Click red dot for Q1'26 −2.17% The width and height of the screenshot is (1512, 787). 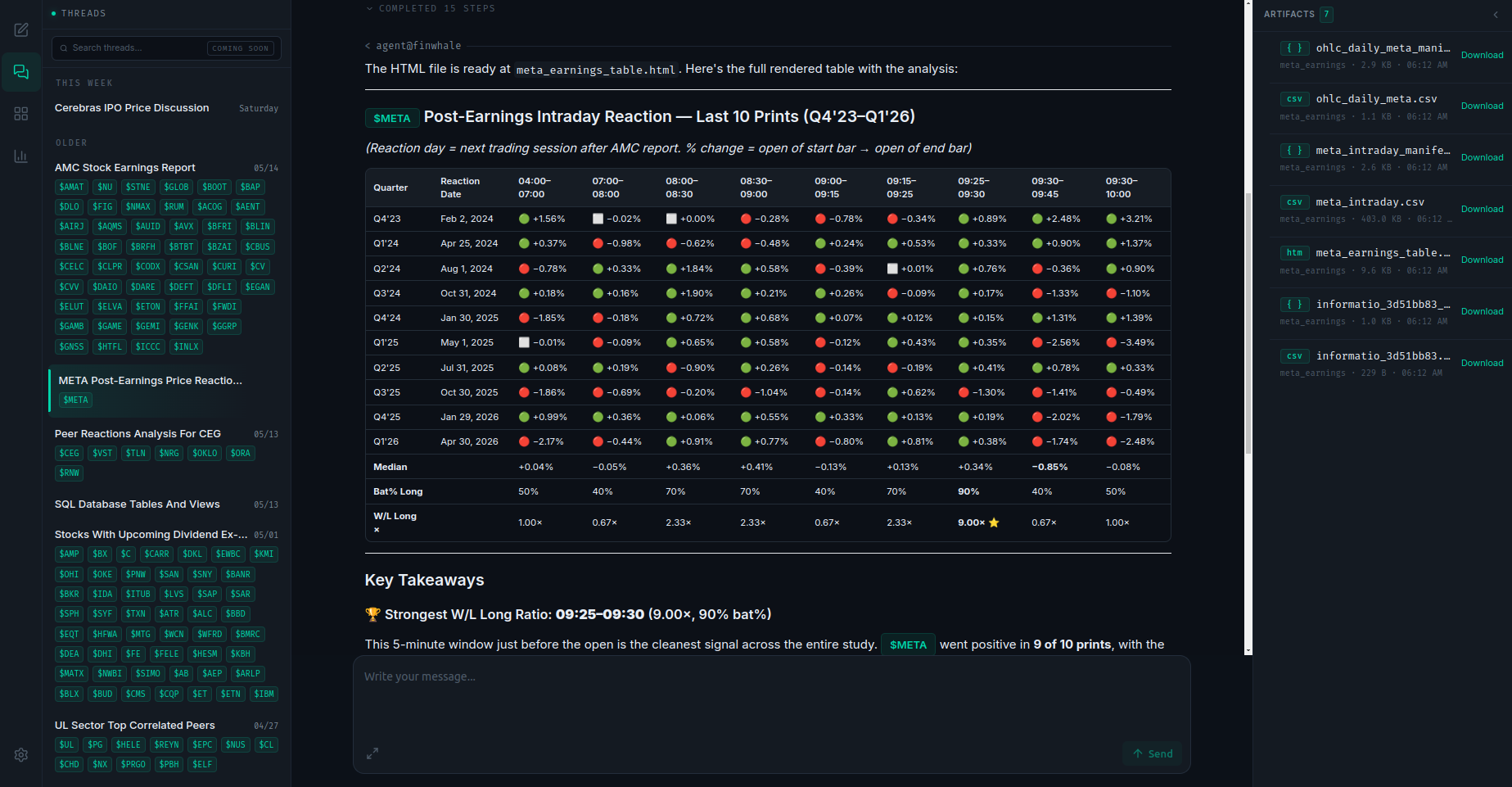(524, 441)
